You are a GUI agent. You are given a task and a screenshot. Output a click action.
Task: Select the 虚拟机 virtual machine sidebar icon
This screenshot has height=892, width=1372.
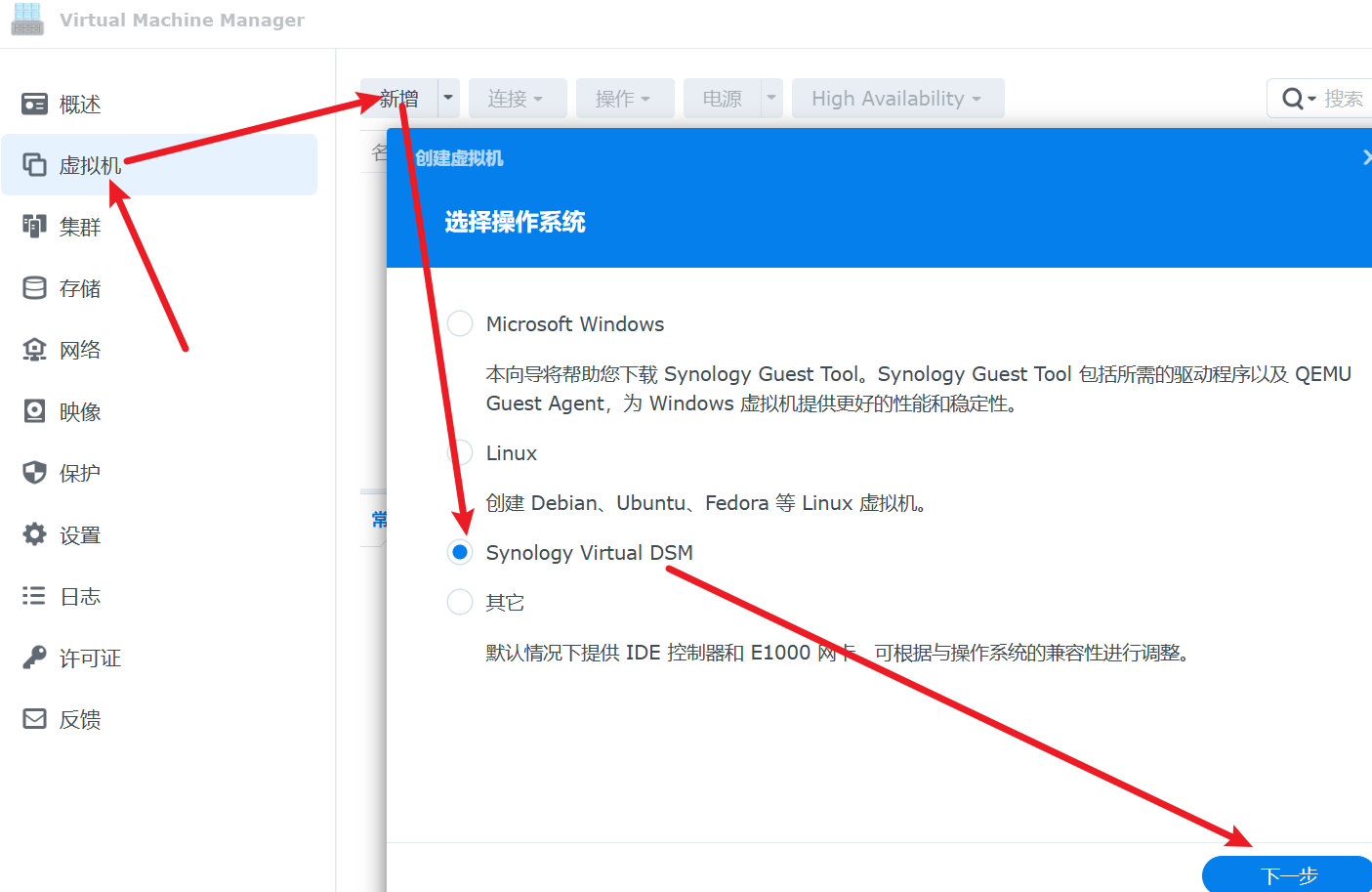34,164
